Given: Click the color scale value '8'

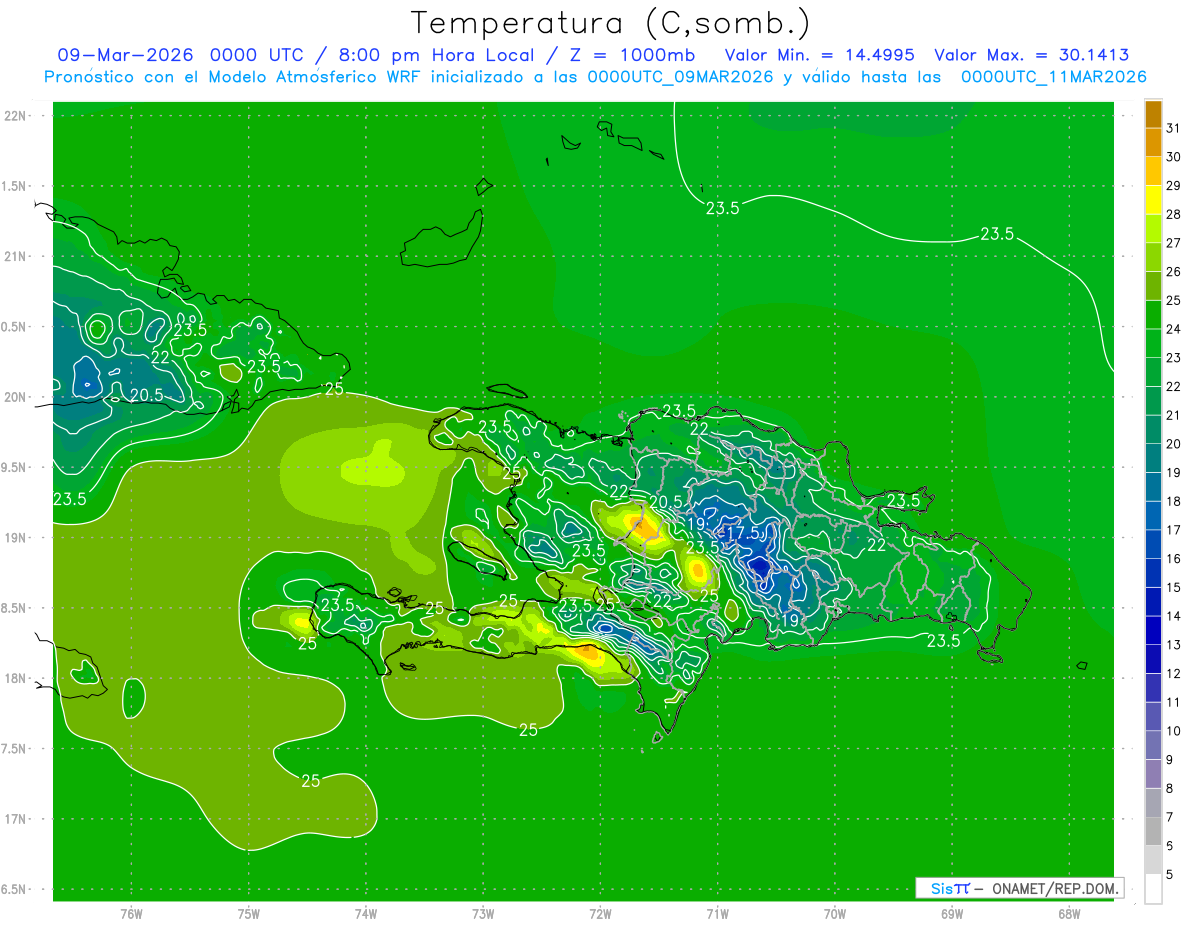Looking at the screenshot, I should pos(1170,789).
